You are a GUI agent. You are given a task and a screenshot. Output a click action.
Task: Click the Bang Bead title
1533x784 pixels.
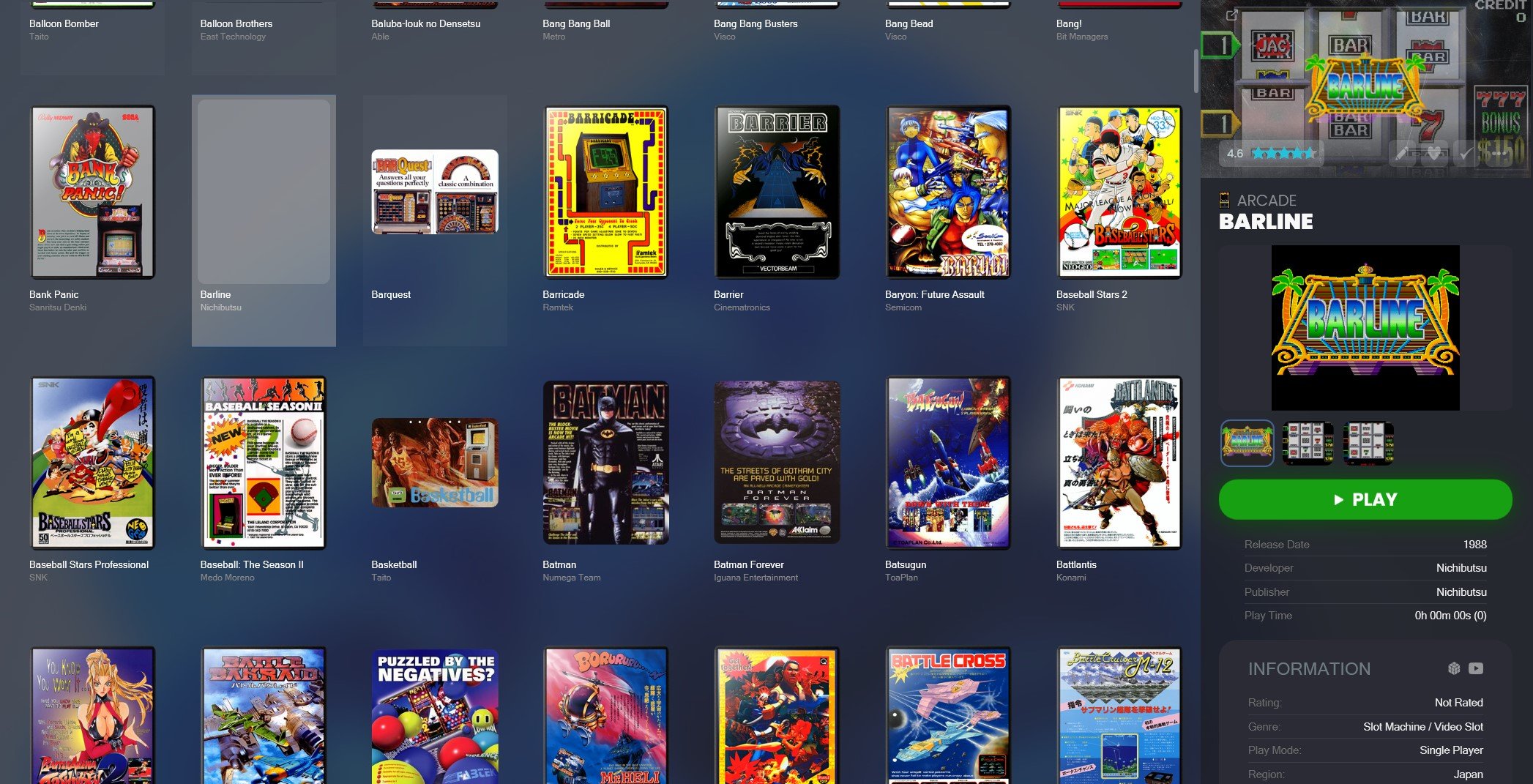[x=909, y=23]
